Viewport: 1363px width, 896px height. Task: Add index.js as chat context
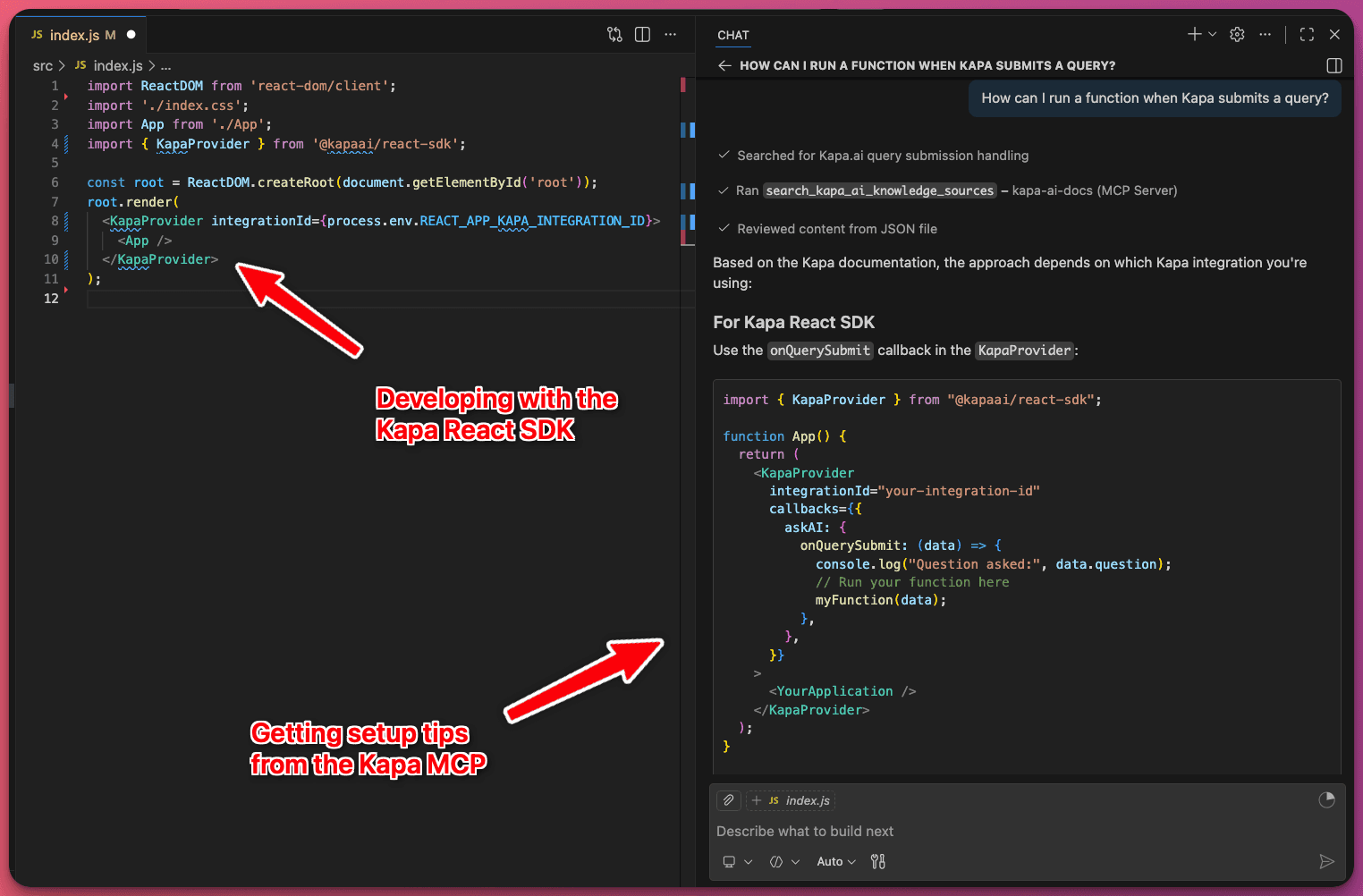click(791, 800)
